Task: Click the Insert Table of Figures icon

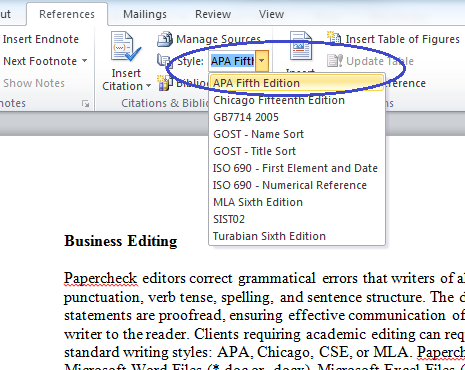Action: [334, 39]
